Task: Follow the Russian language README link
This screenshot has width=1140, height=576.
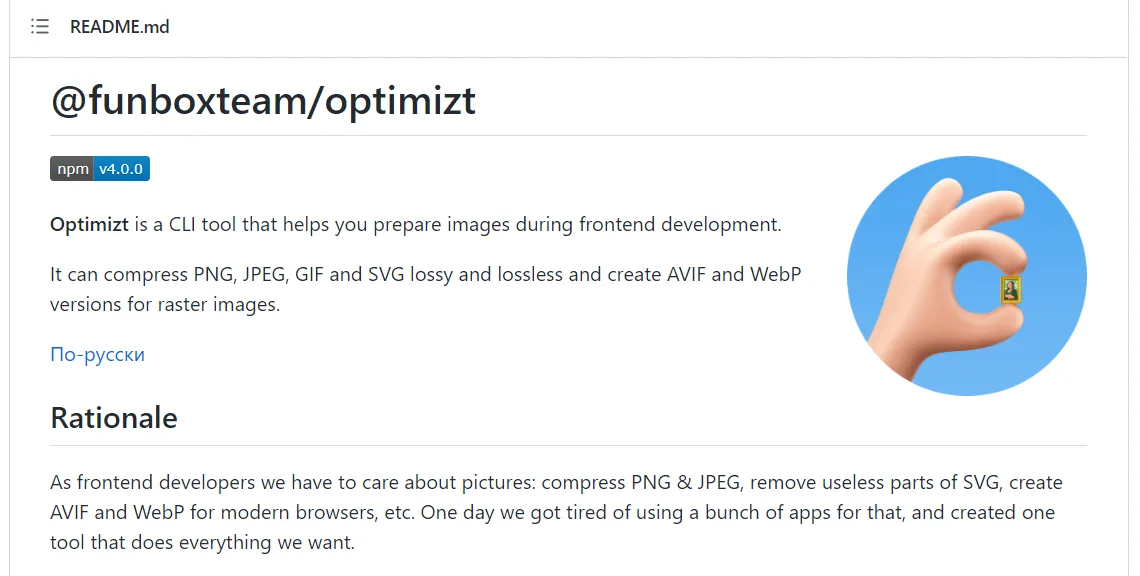Action: [97, 354]
